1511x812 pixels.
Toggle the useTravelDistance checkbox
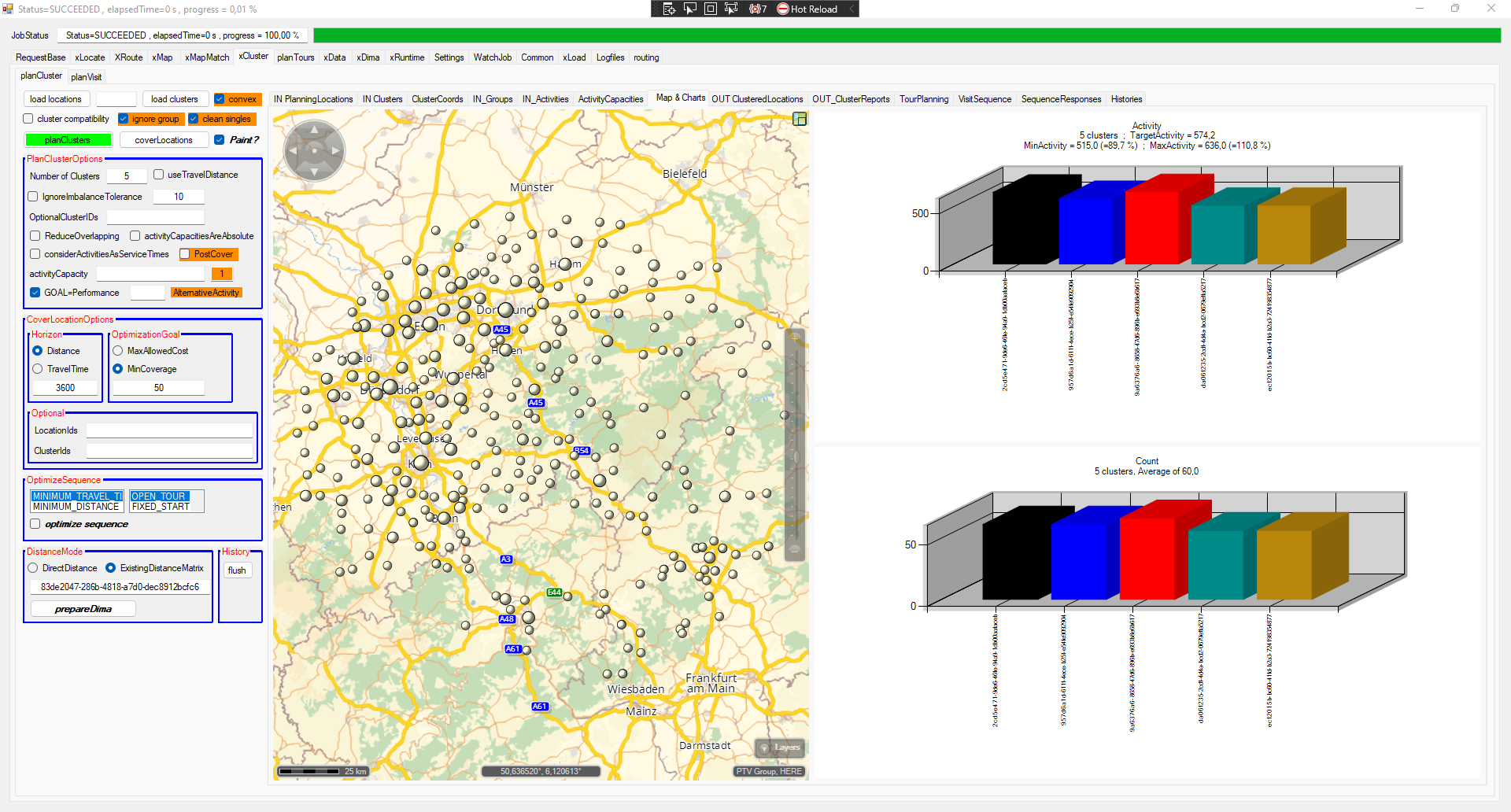point(159,175)
